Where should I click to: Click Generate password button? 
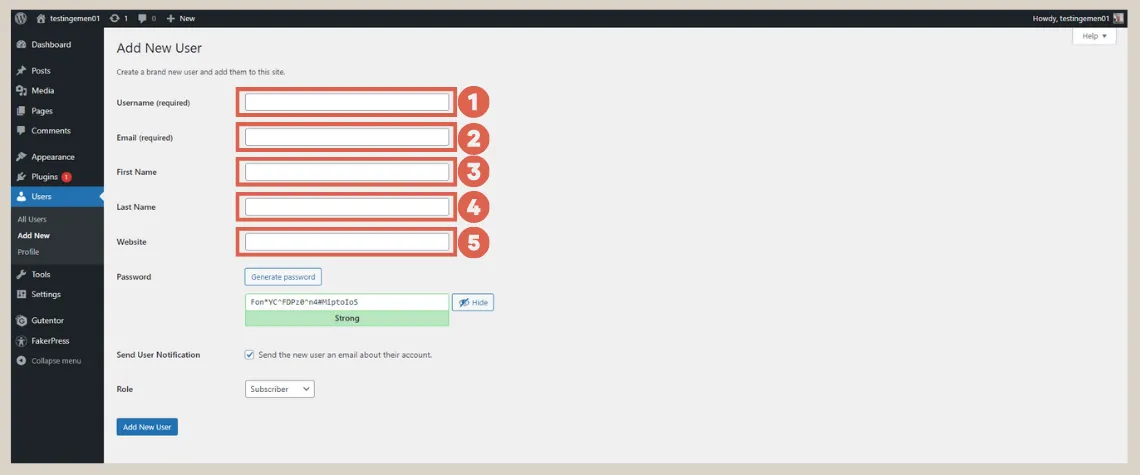coord(283,277)
